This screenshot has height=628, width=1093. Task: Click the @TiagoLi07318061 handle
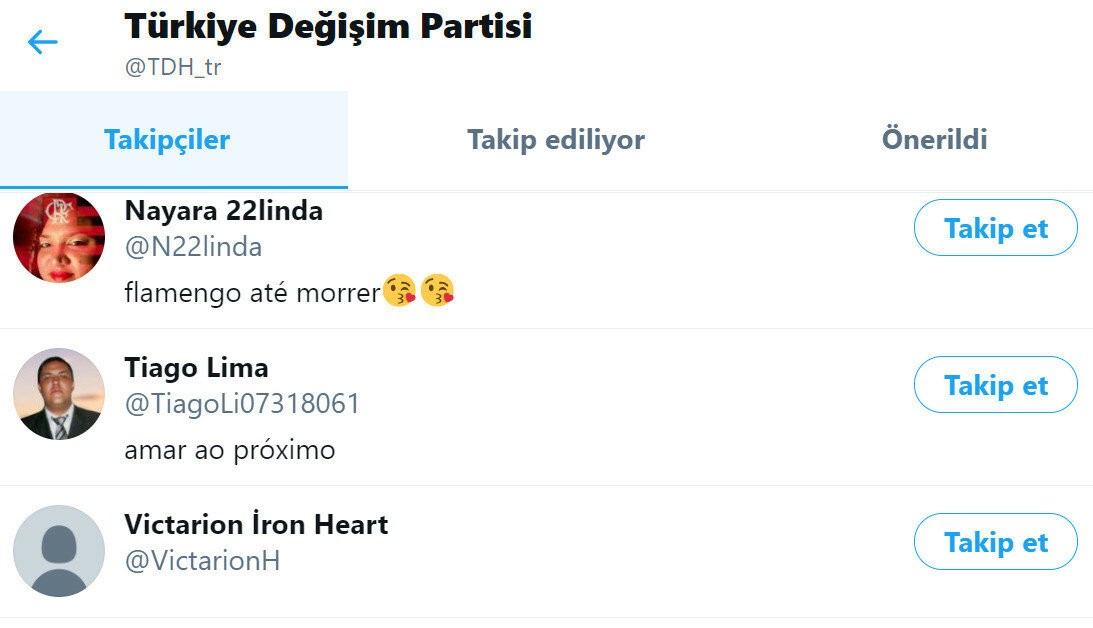[x=242, y=404]
